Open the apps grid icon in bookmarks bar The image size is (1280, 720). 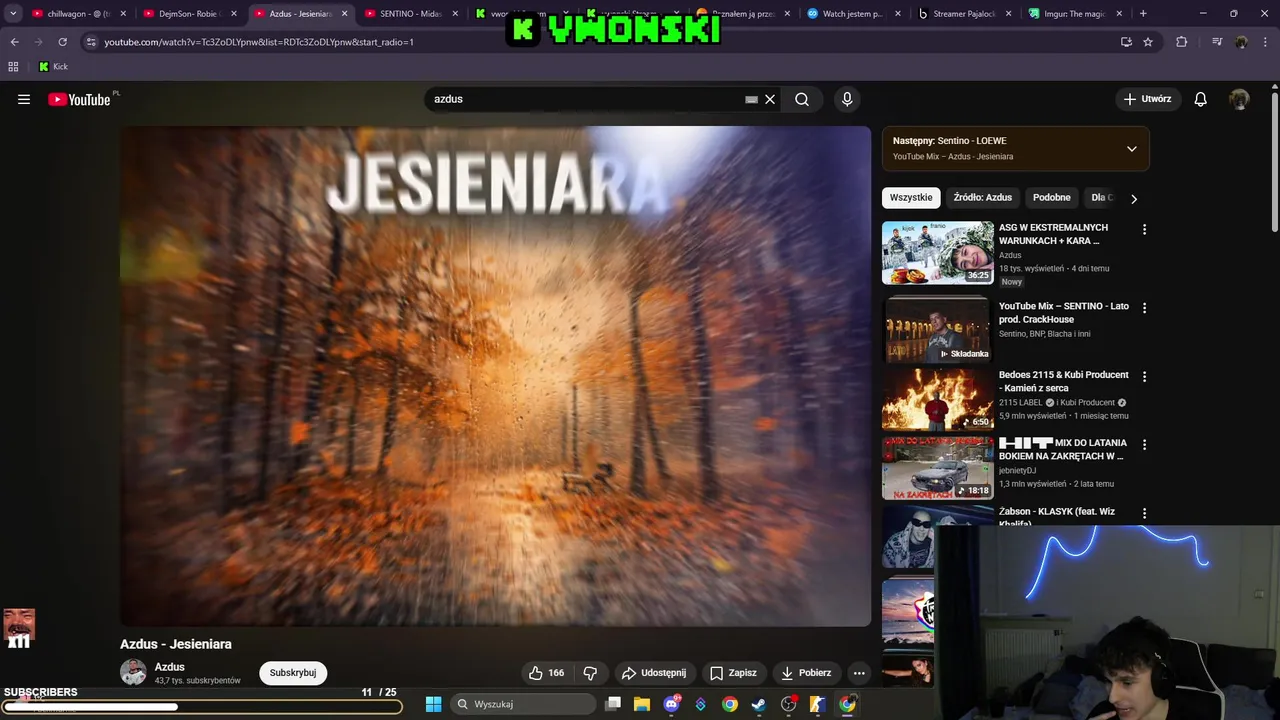[x=13, y=67]
